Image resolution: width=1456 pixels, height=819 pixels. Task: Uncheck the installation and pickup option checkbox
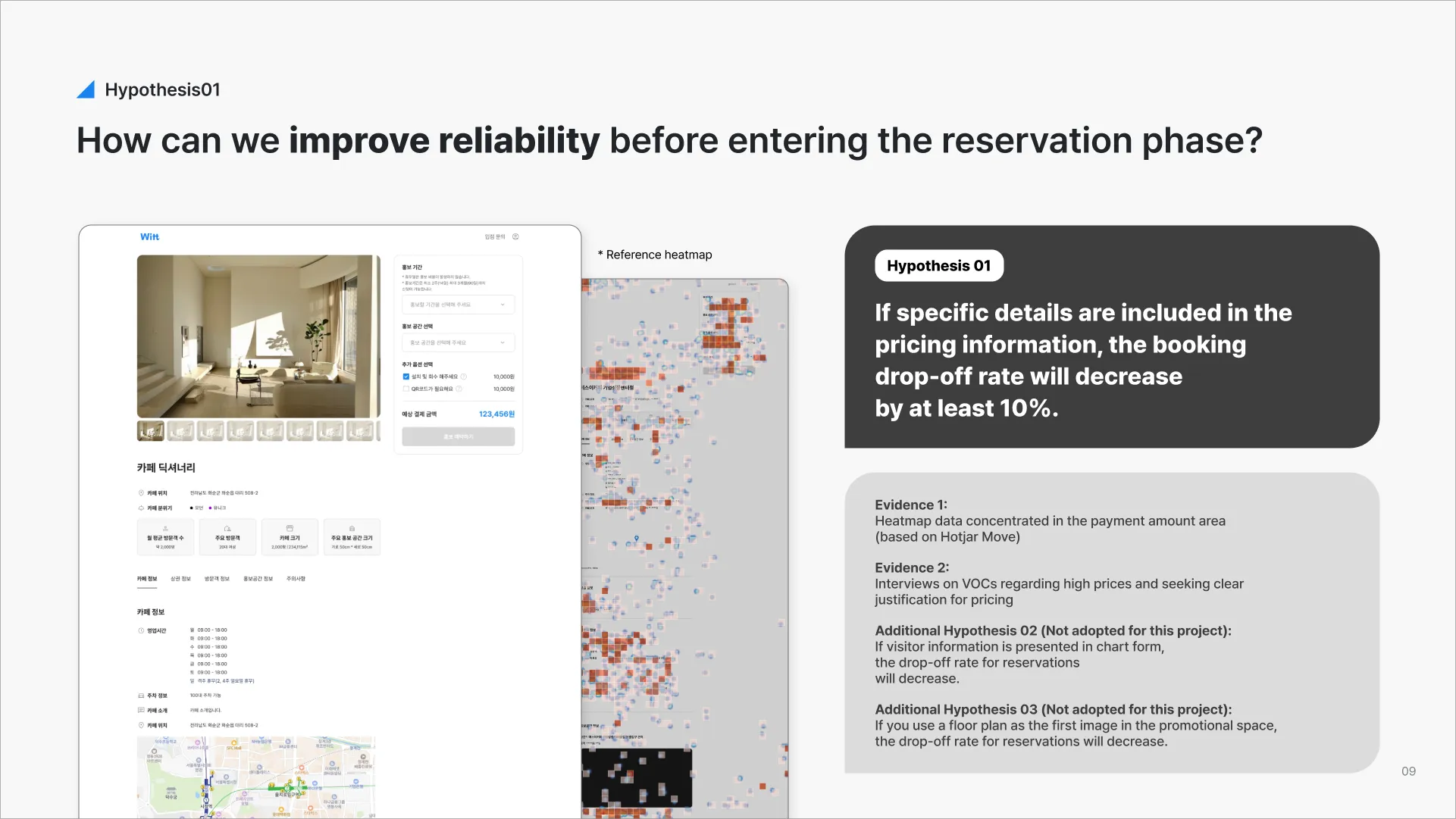(406, 377)
